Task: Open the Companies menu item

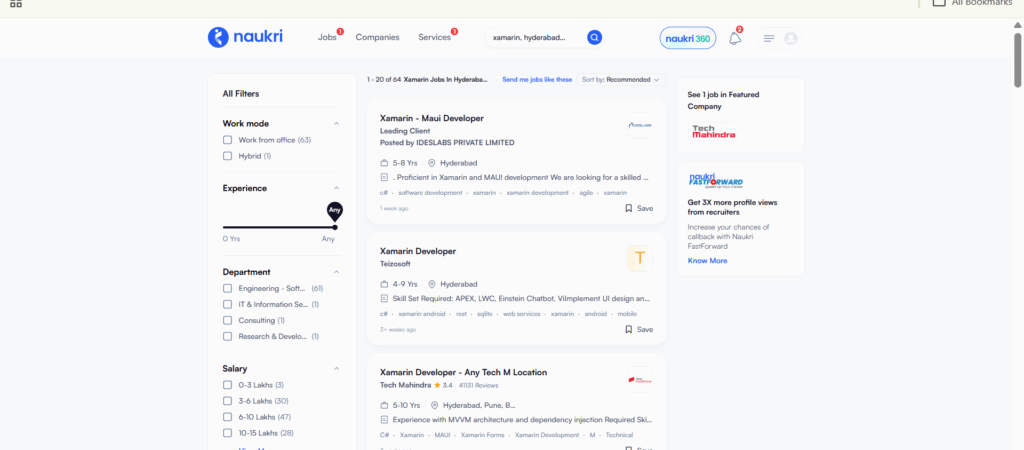Action: click(377, 37)
